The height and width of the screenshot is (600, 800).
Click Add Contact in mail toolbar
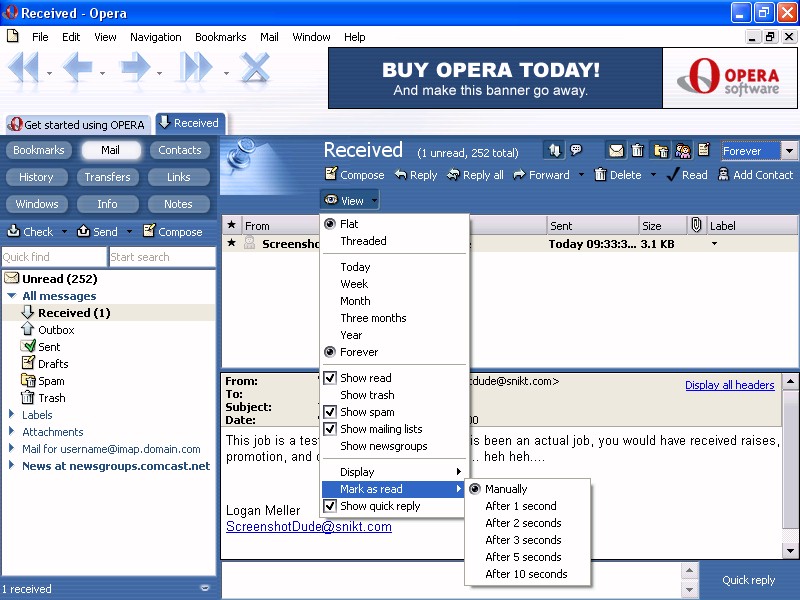coord(756,175)
